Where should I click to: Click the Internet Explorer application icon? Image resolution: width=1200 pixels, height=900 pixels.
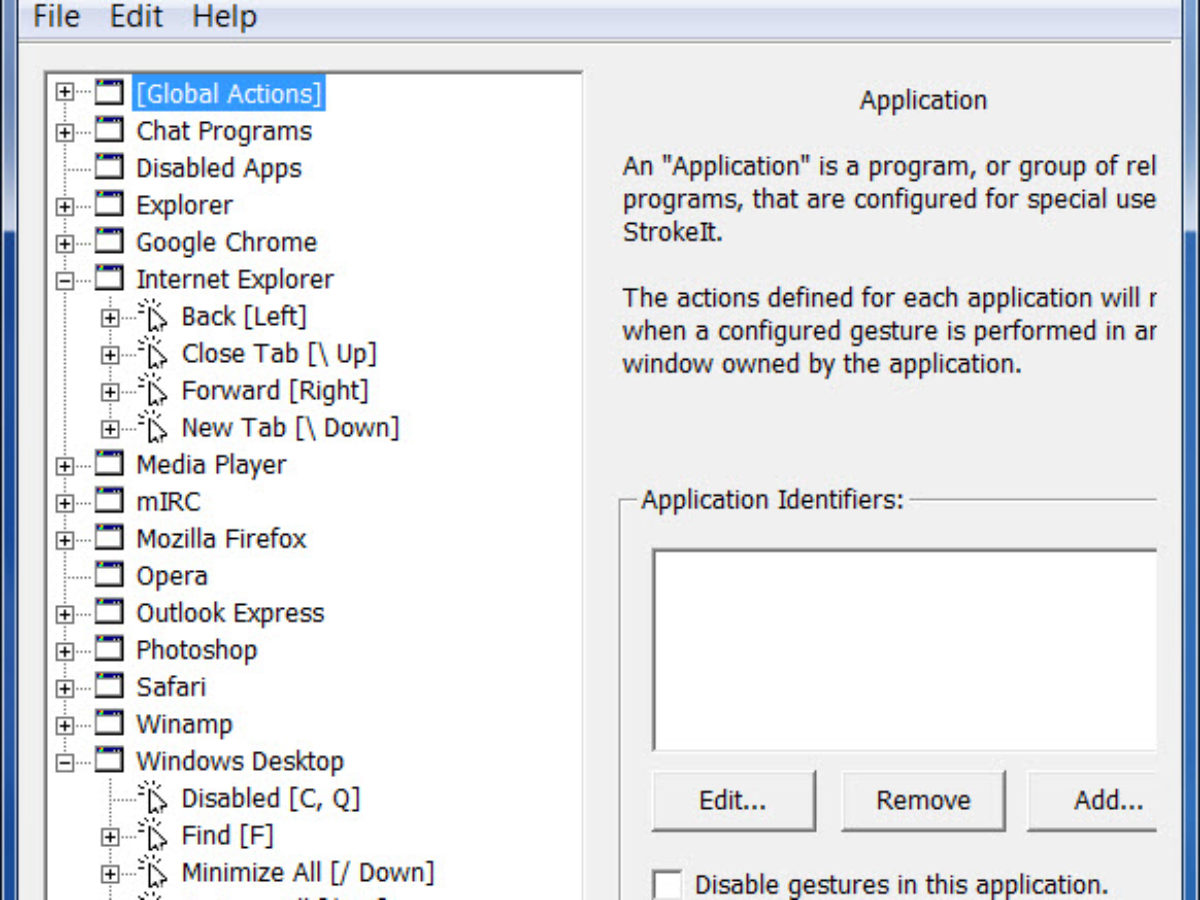point(109,279)
